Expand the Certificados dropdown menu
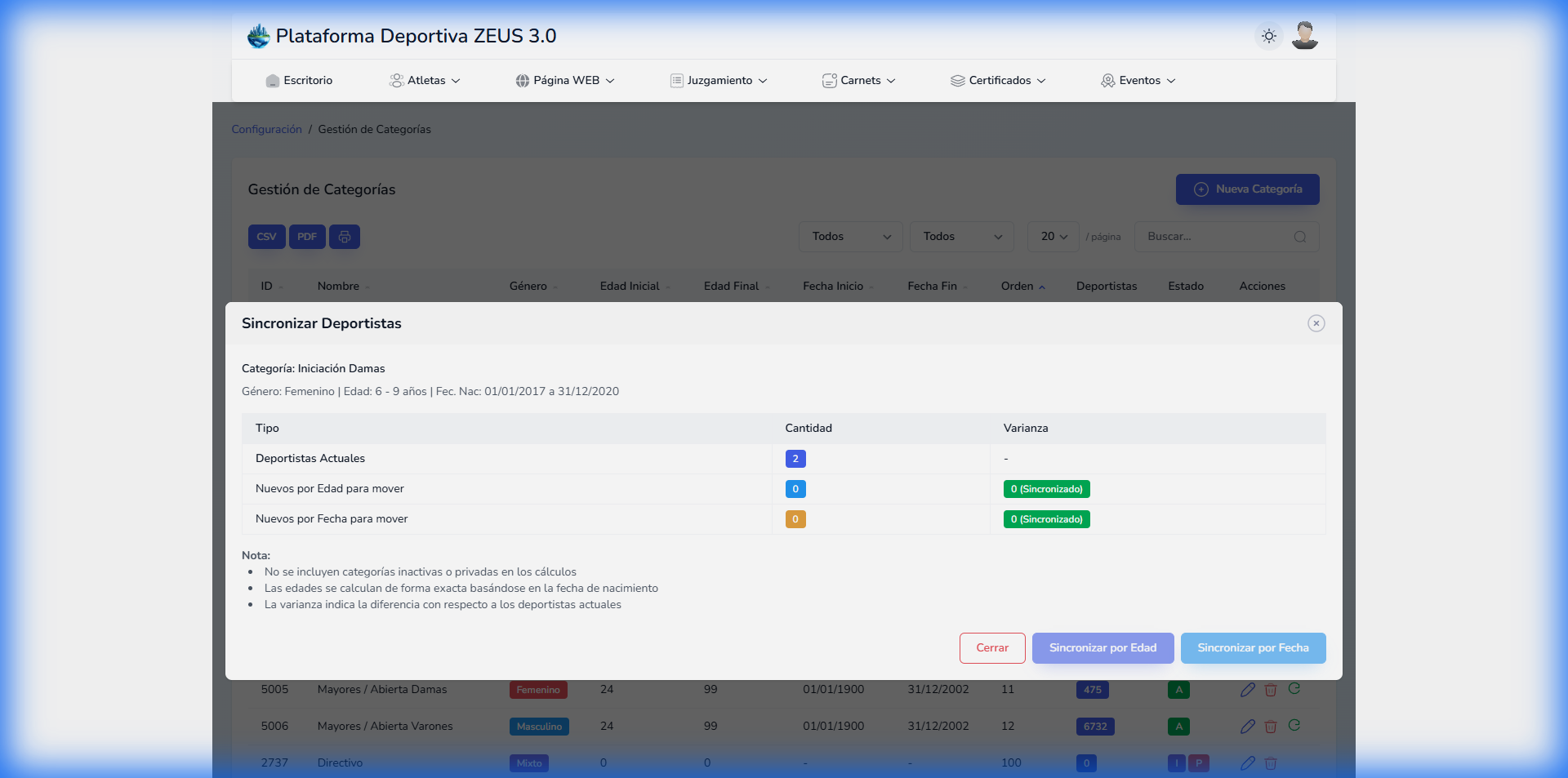Viewport: 1568px width, 778px height. [998, 81]
